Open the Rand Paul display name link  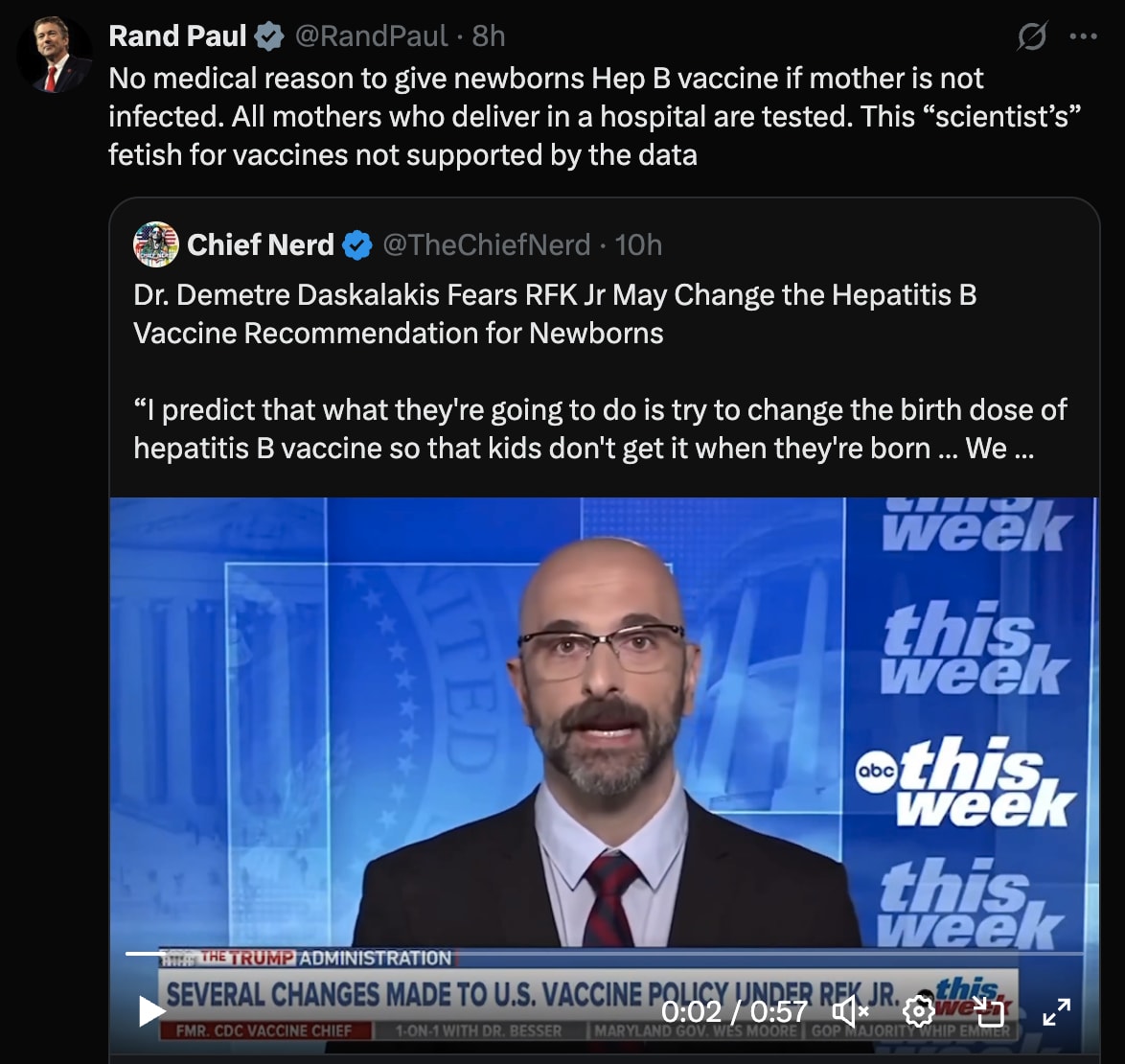177,35
